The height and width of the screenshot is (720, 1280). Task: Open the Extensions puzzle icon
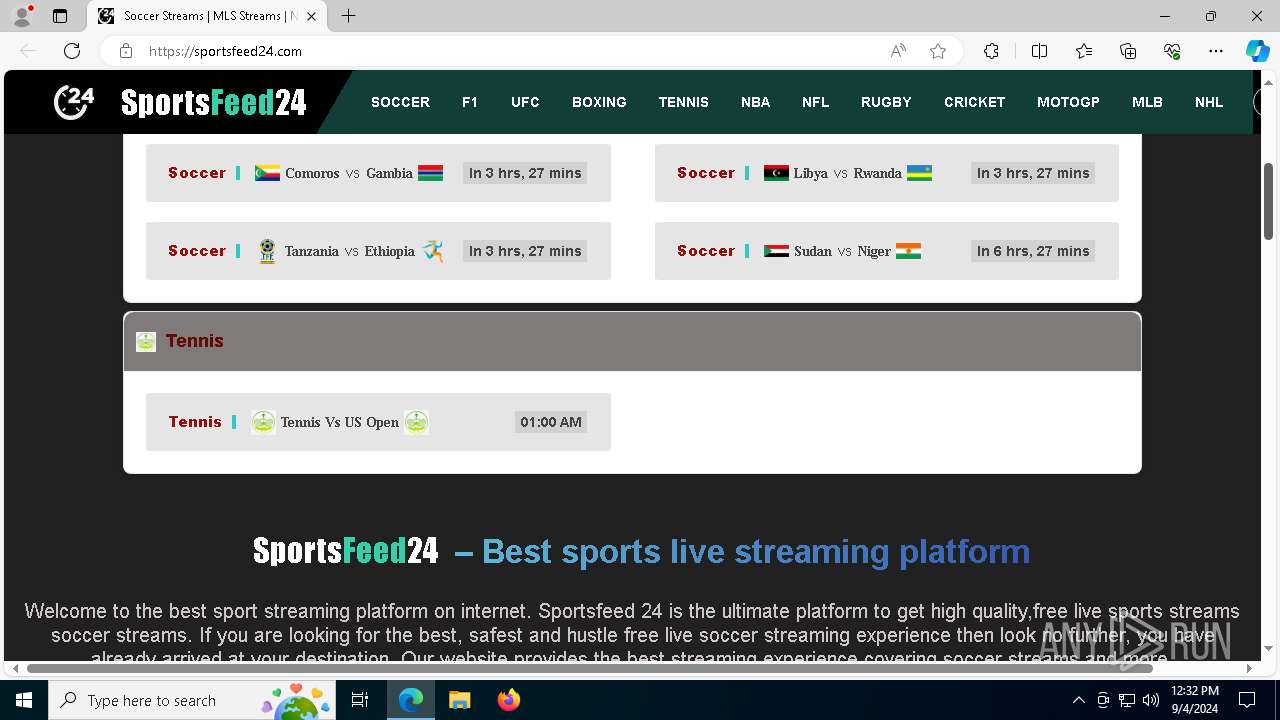click(x=991, y=51)
